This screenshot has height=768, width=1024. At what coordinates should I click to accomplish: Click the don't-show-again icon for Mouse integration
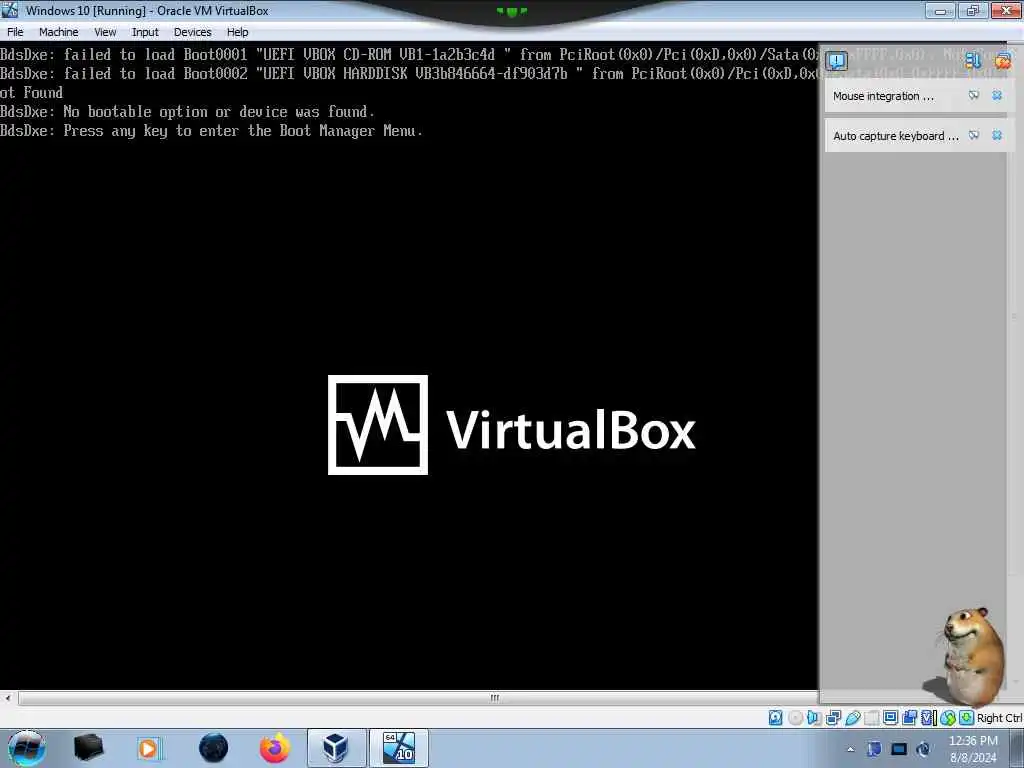click(974, 95)
